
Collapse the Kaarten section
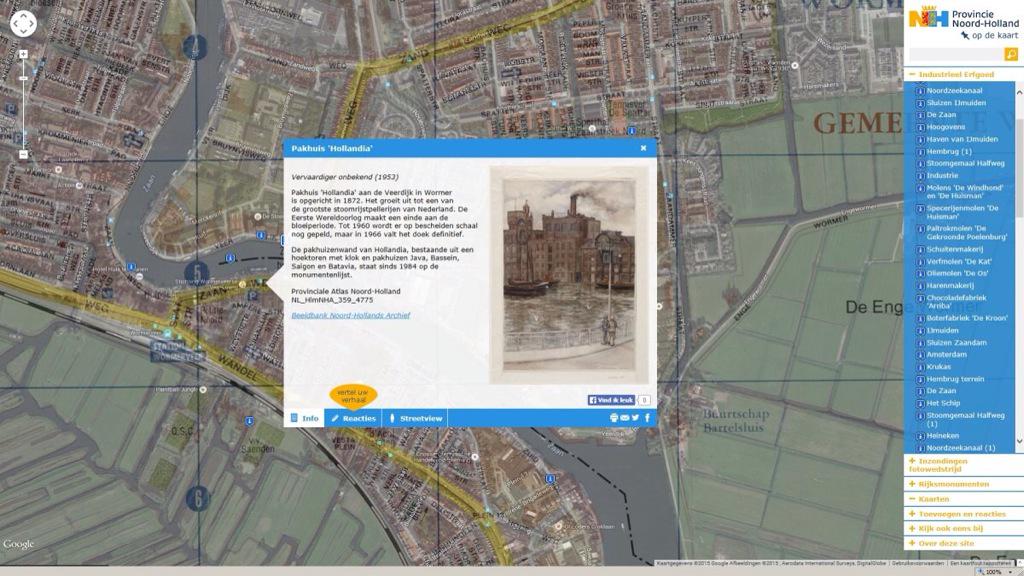pos(929,499)
